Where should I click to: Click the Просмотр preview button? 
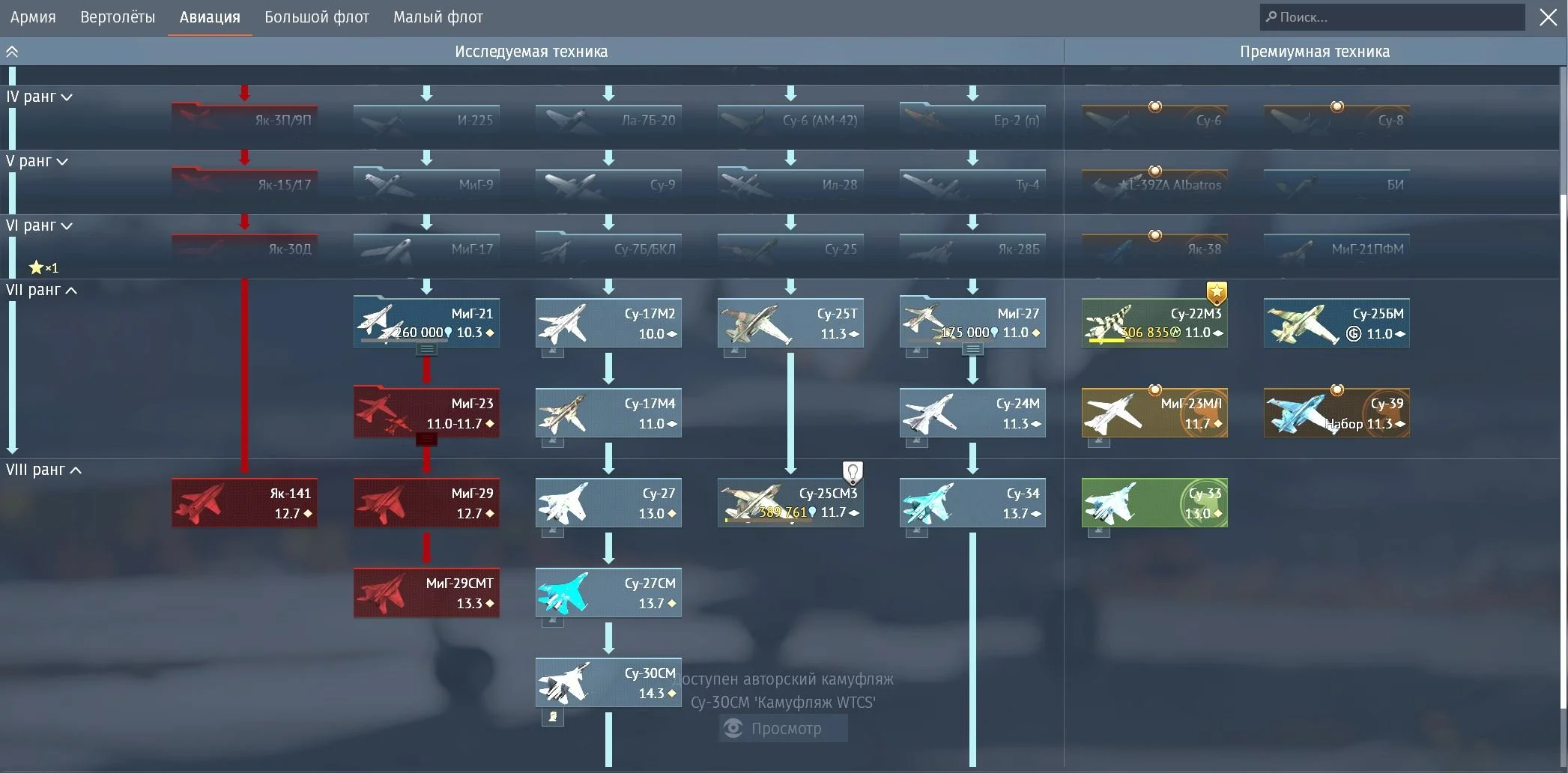pos(783,728)
